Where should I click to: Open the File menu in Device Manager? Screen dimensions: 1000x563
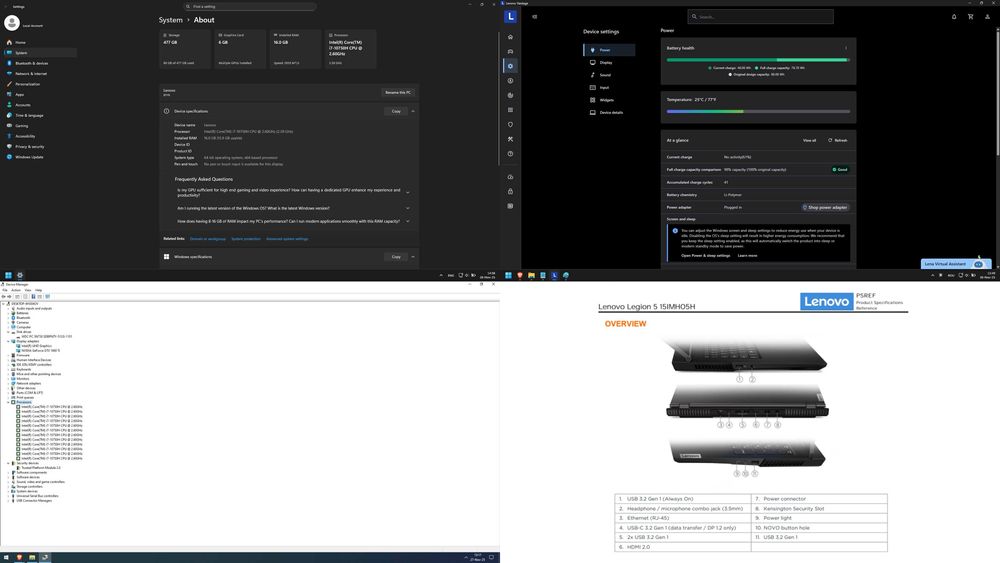pyautogui.click(x=5, y=290)
